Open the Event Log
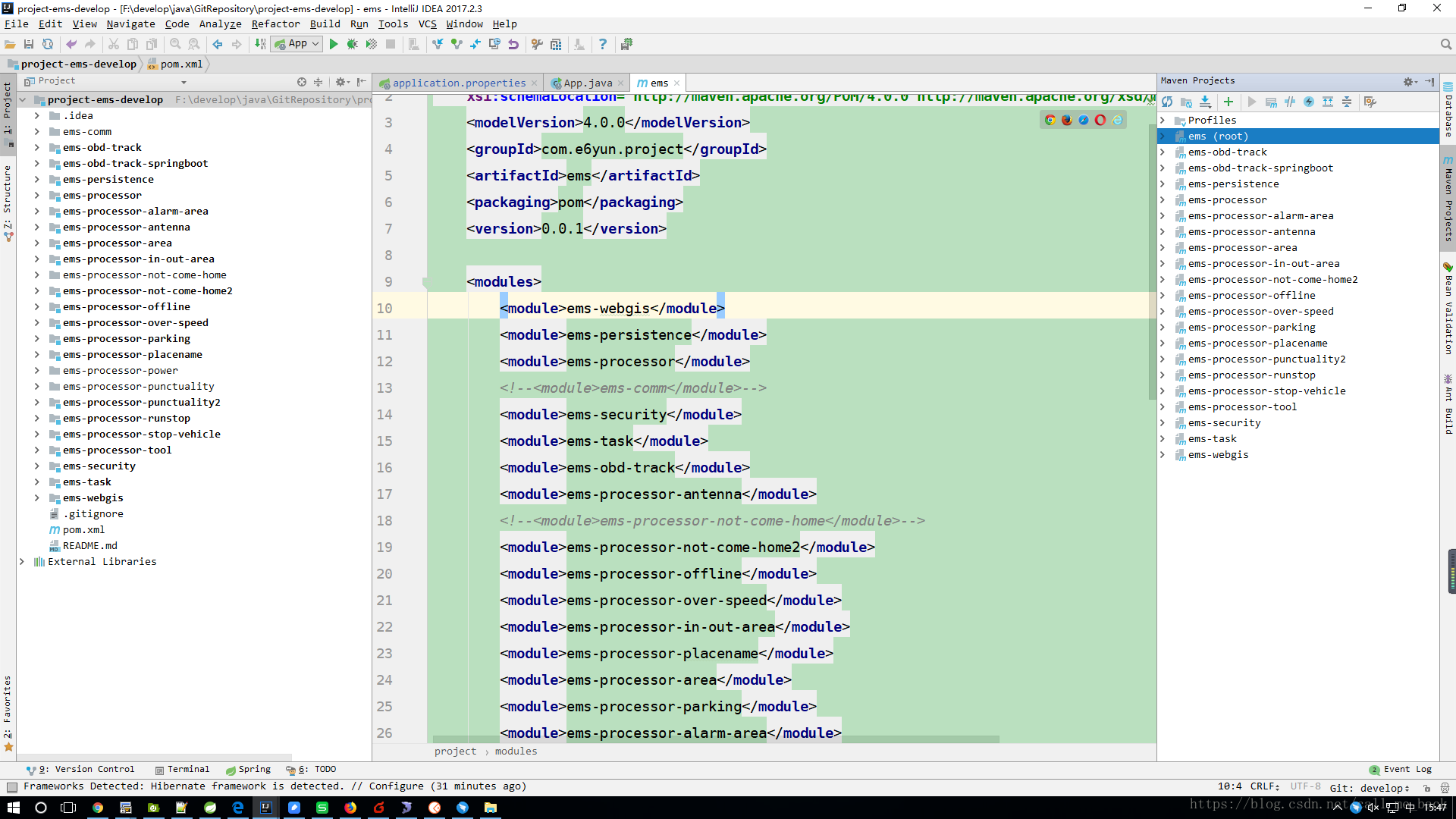This screenshot has width=1456, height=819. tap(1401, 769)
